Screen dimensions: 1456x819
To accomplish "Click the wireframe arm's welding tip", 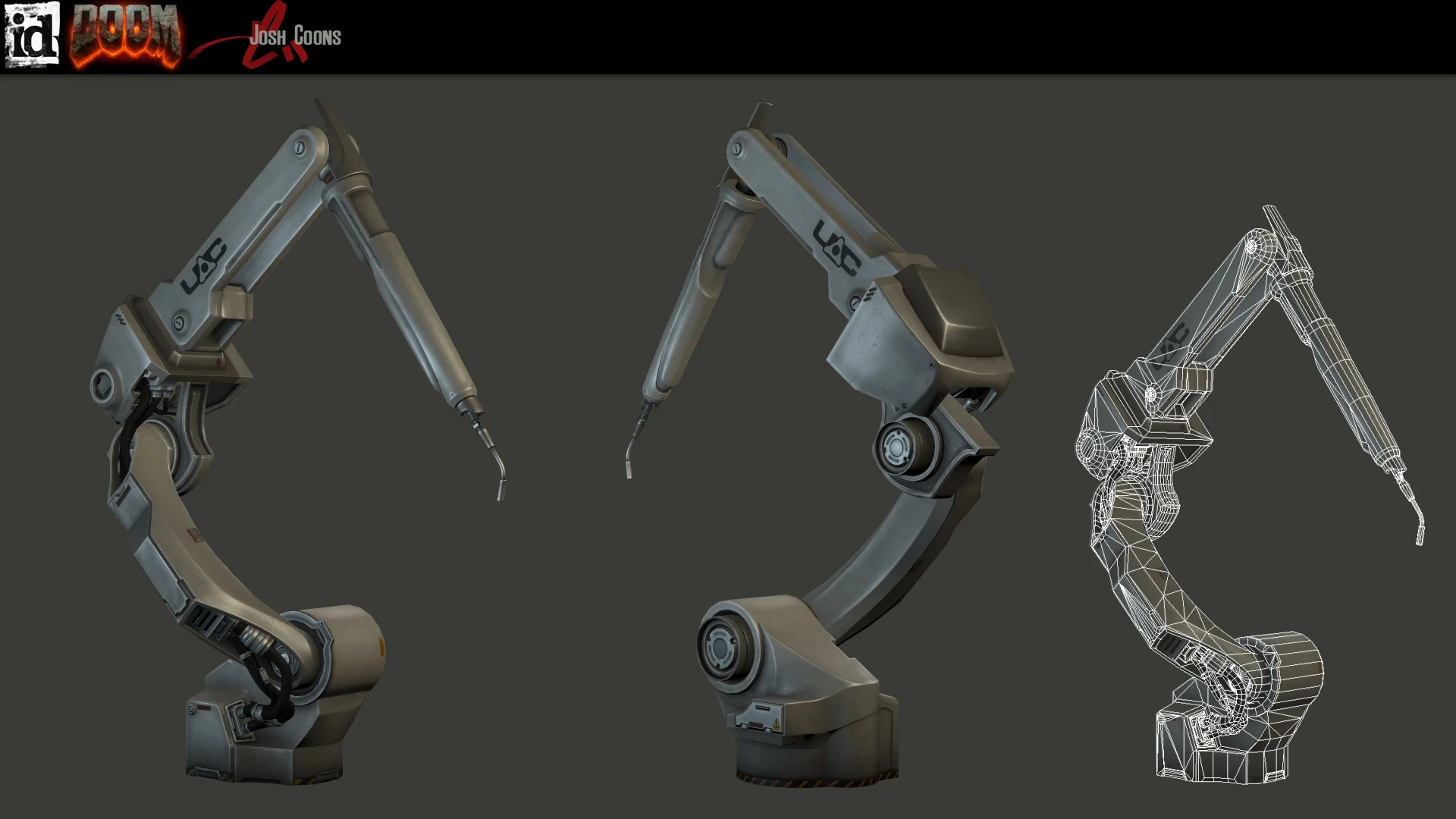I will pos(1420,534).
